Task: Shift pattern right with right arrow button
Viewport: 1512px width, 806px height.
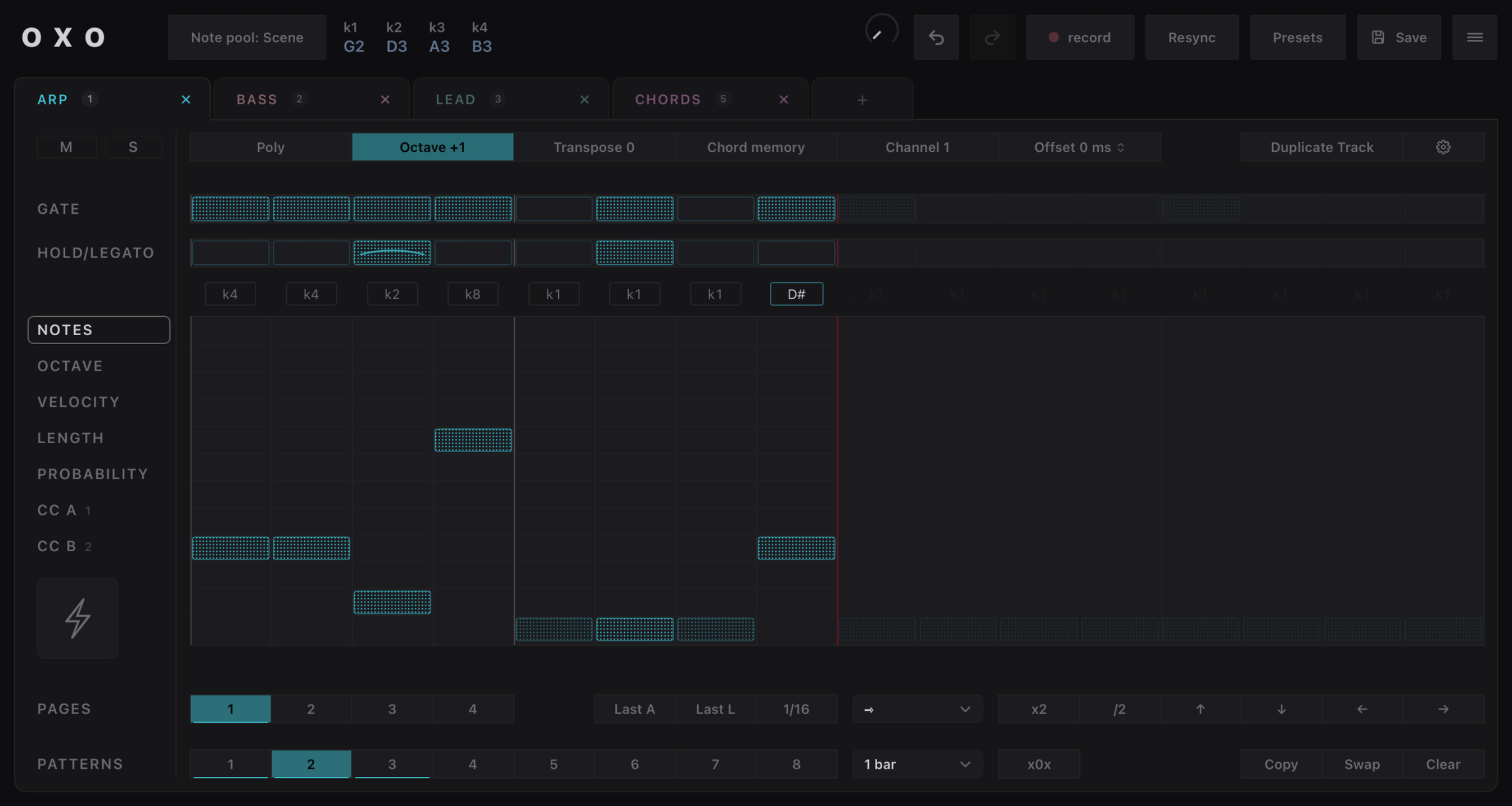Action: coord(1443,709)
